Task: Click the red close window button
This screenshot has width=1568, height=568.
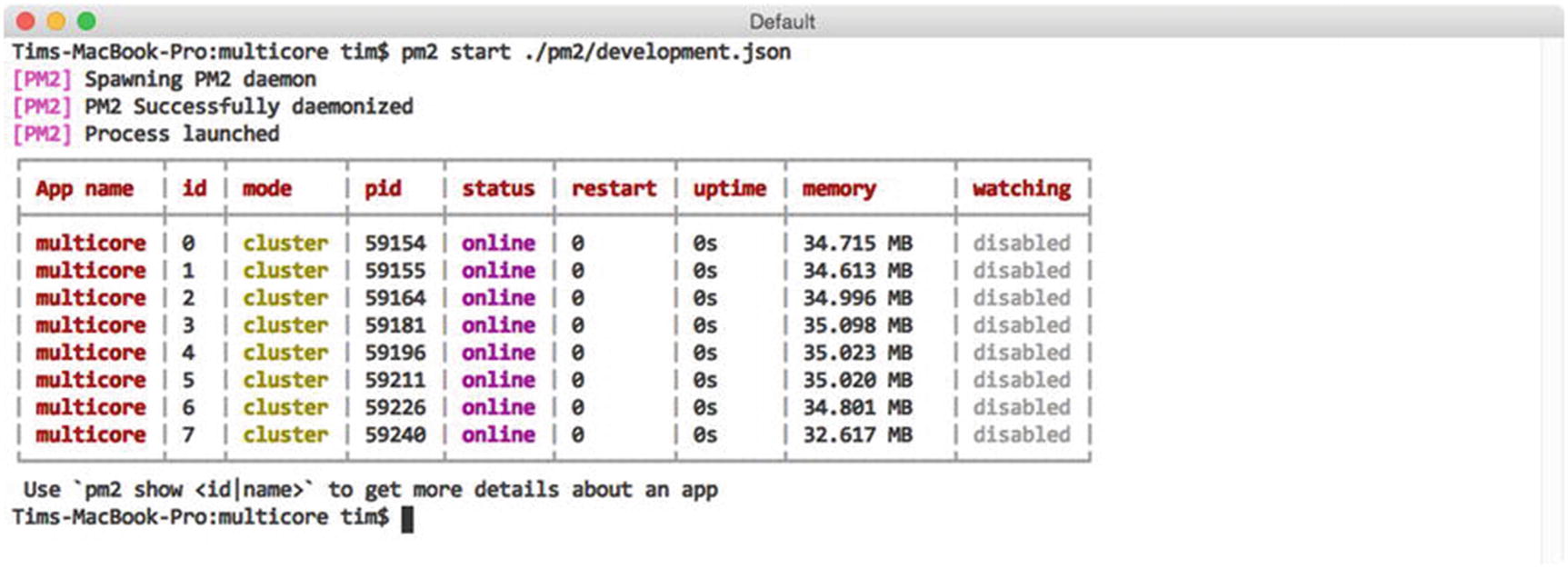Action: point(25,21)
